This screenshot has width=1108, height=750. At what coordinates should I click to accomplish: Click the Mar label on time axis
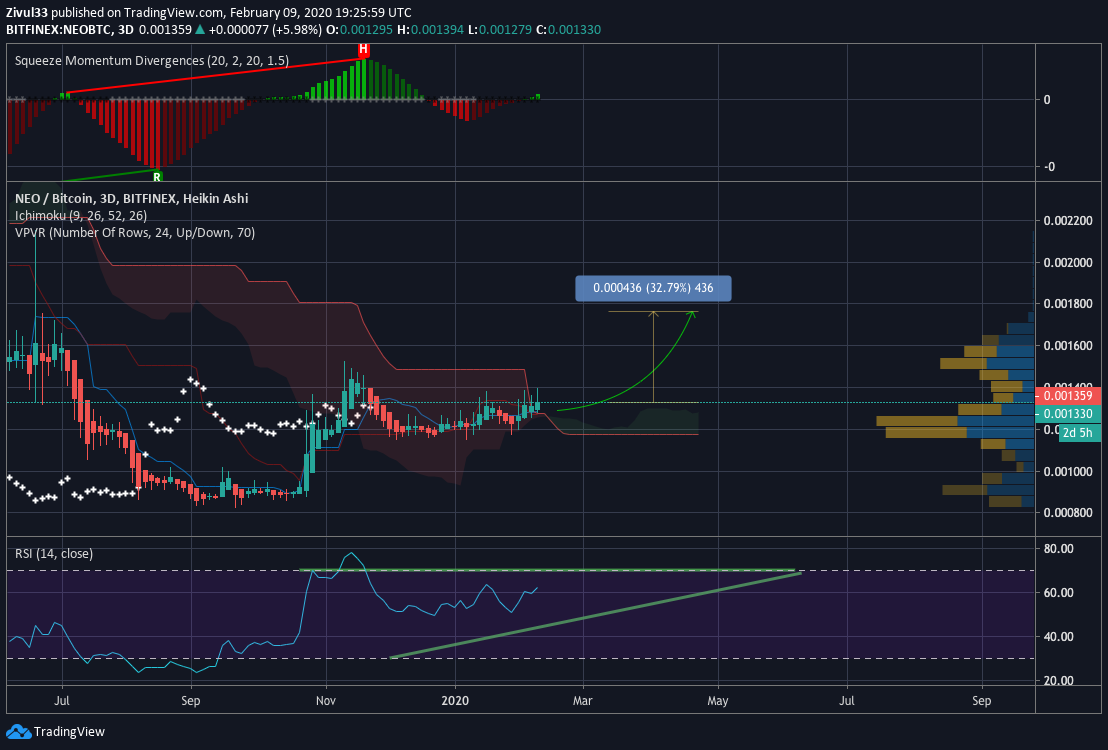(x=582, y=701)
